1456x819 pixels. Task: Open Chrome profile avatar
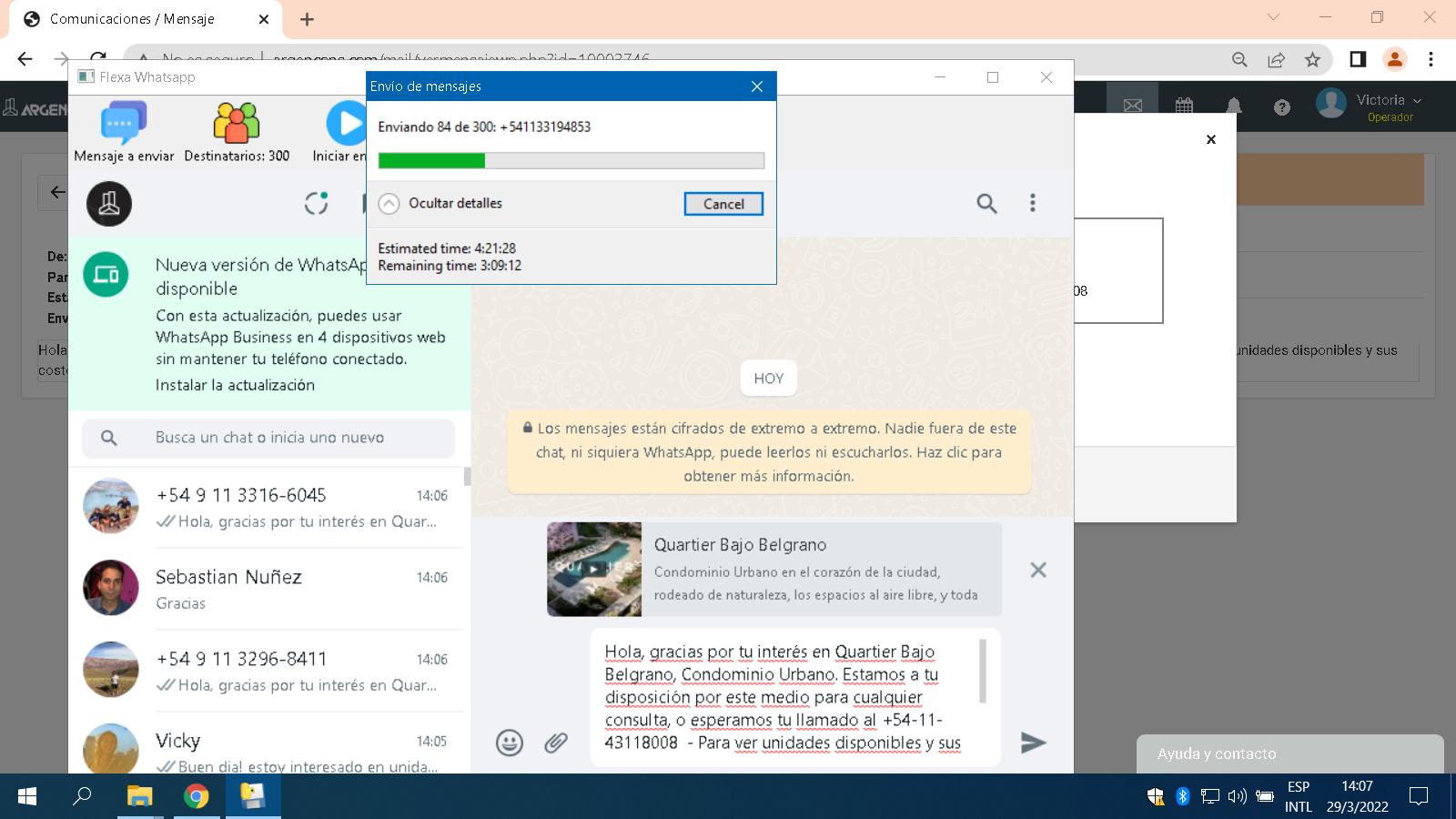[x=1394, y=59]
